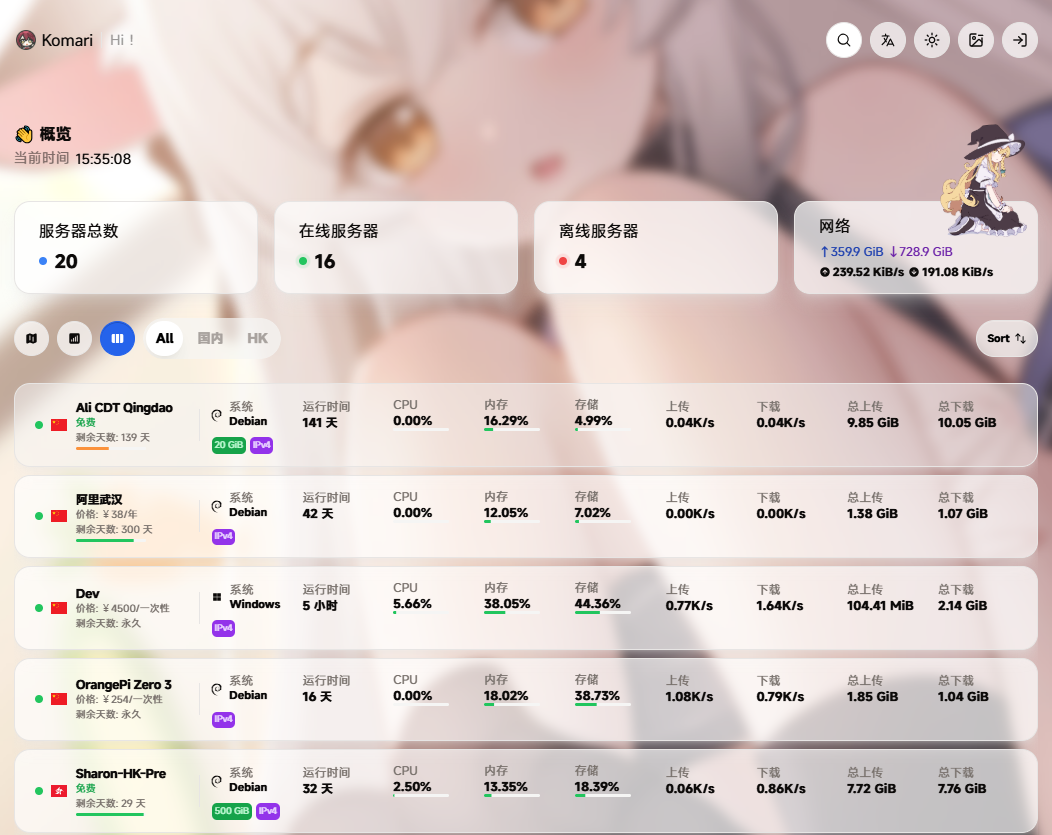Click OrangePi Zero 3 storage bar 38.73%
Viewport: 1052px width, 835px height.
[602, 704]
